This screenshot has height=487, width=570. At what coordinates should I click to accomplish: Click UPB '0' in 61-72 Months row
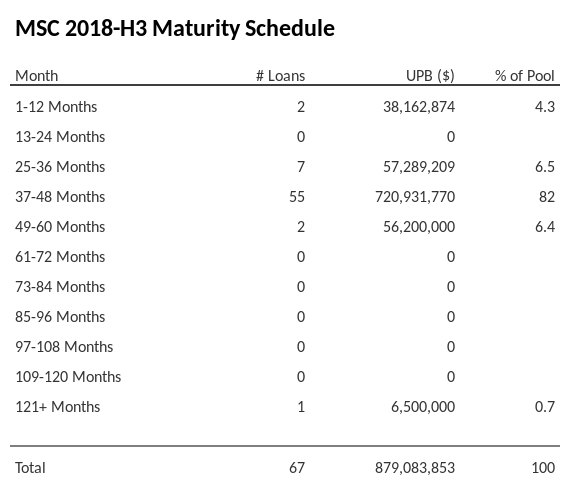(451, 257)
